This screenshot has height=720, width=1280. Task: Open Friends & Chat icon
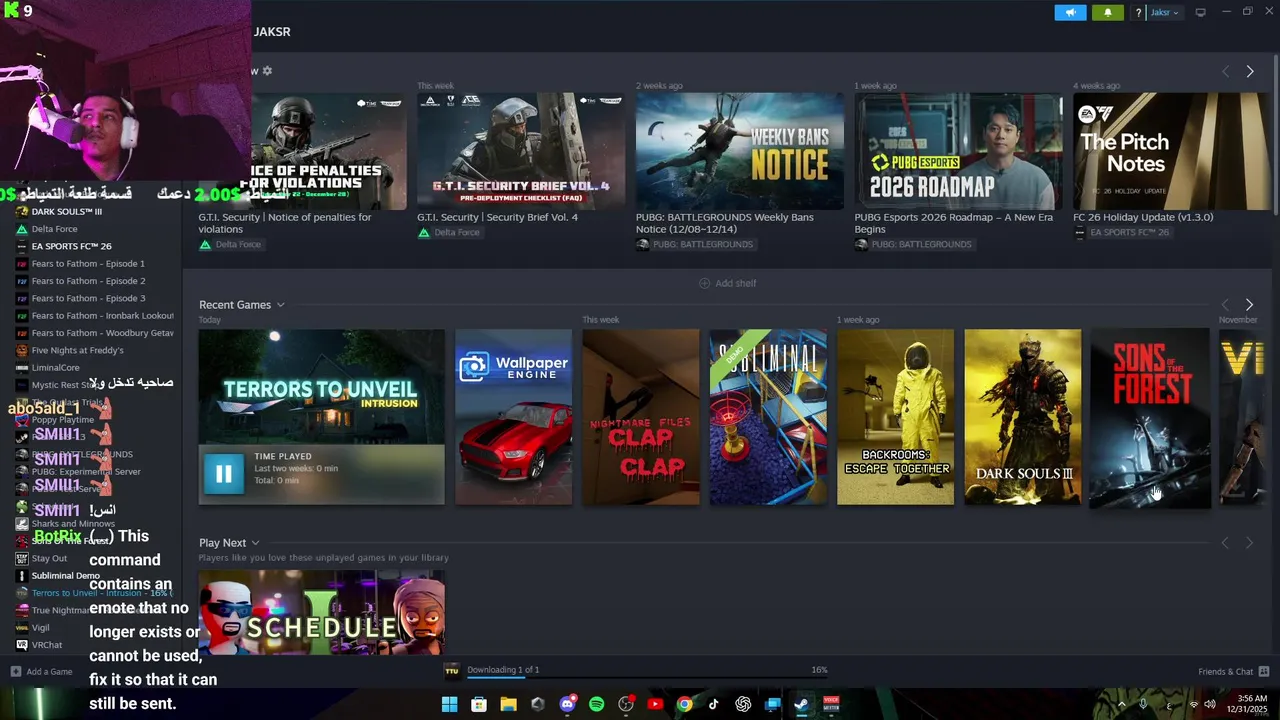[1264, 671]
